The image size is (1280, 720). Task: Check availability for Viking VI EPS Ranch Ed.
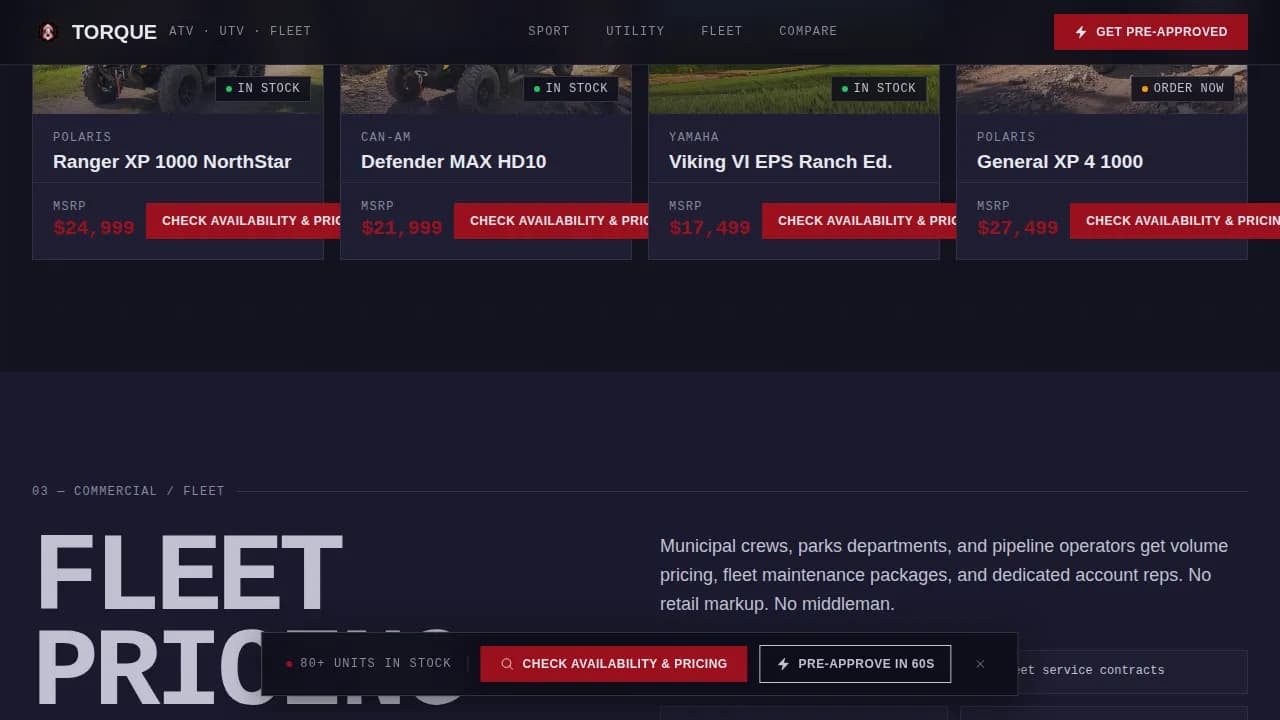click(x=860, y=220)
